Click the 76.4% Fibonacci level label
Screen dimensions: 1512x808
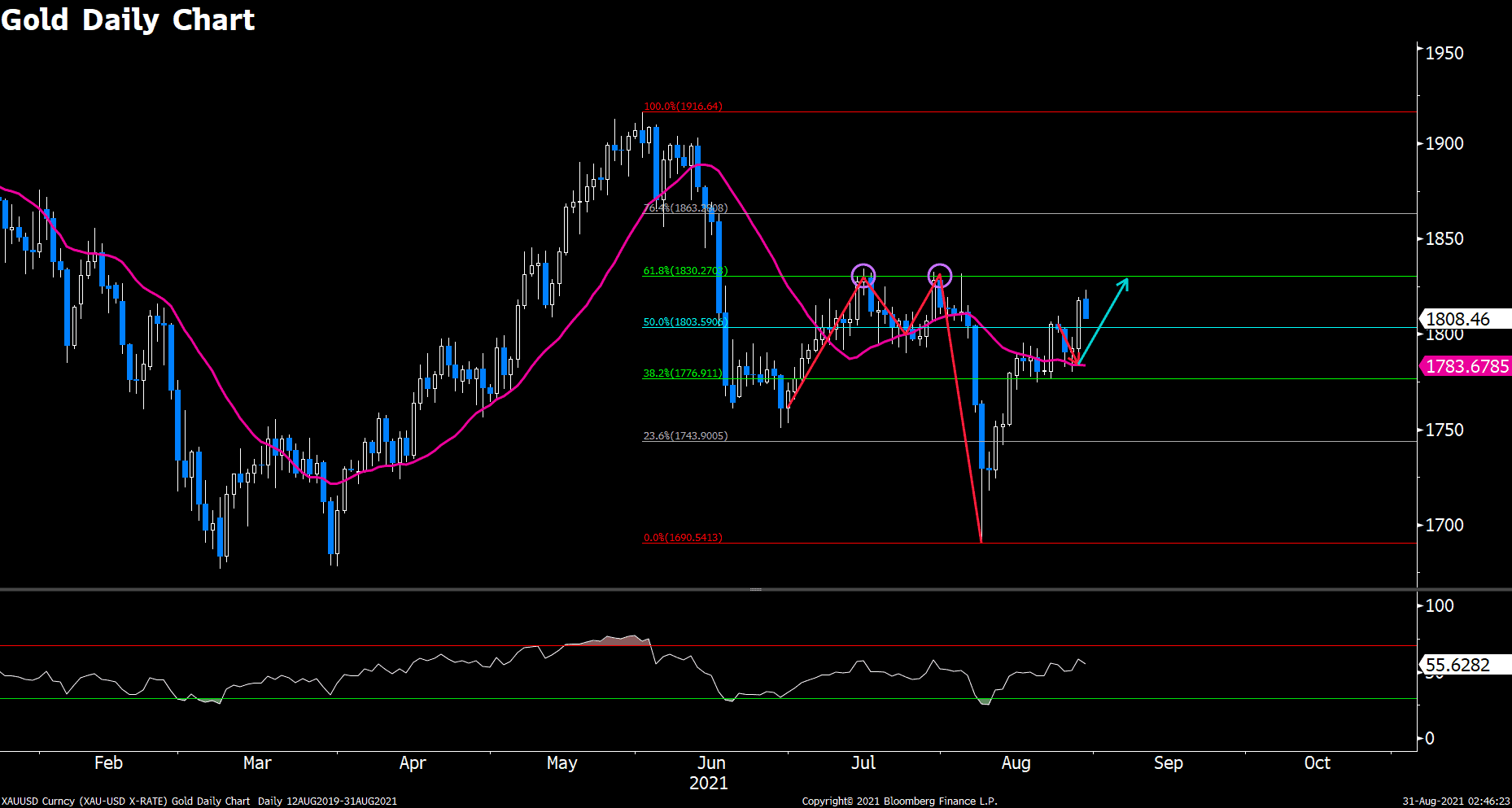click(685, 208)
